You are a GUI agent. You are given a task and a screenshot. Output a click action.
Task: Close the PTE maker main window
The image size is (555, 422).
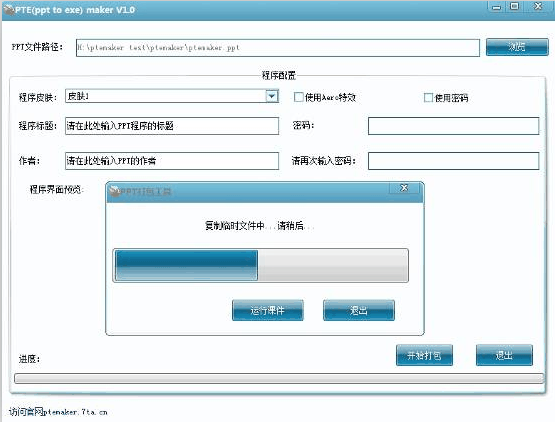tap(538, 6)
